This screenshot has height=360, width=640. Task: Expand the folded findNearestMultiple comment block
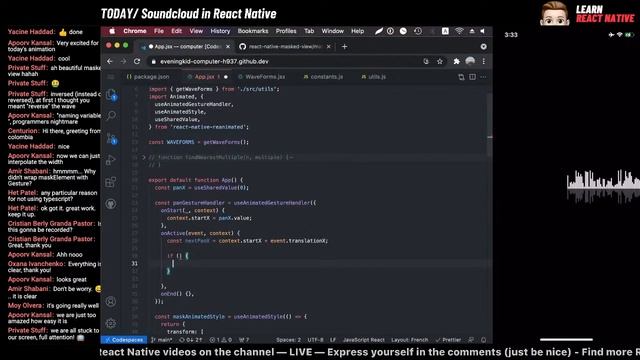(x=144, y=157)
